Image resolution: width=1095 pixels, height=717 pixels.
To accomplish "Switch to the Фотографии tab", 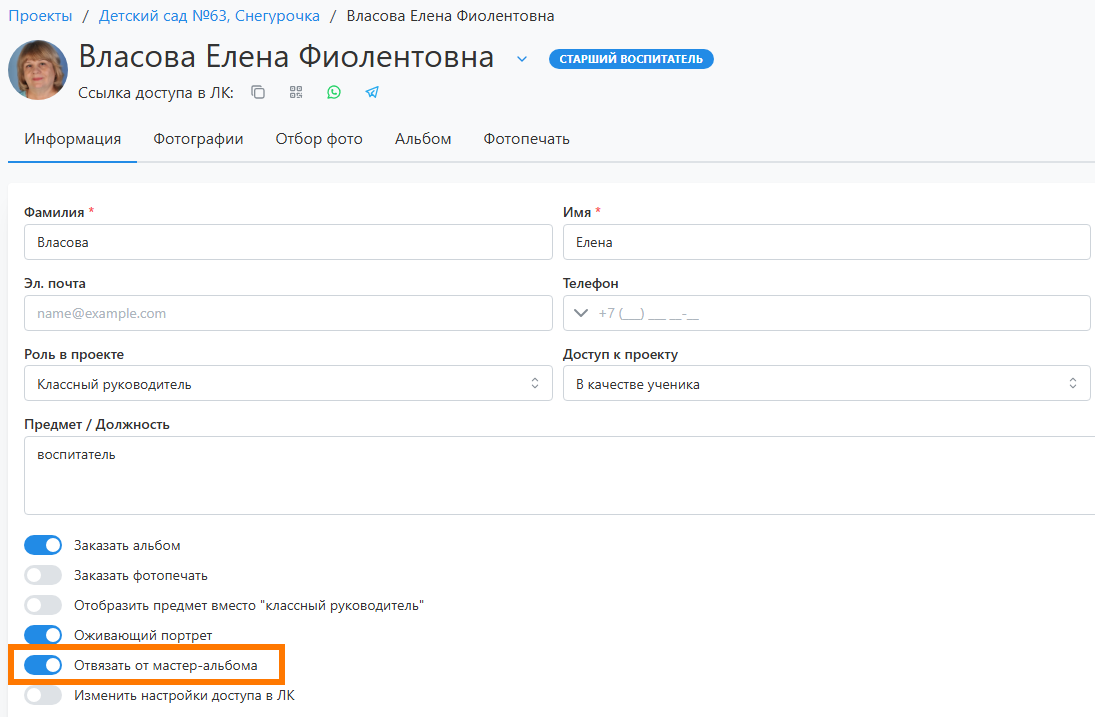I will (198, 139).
